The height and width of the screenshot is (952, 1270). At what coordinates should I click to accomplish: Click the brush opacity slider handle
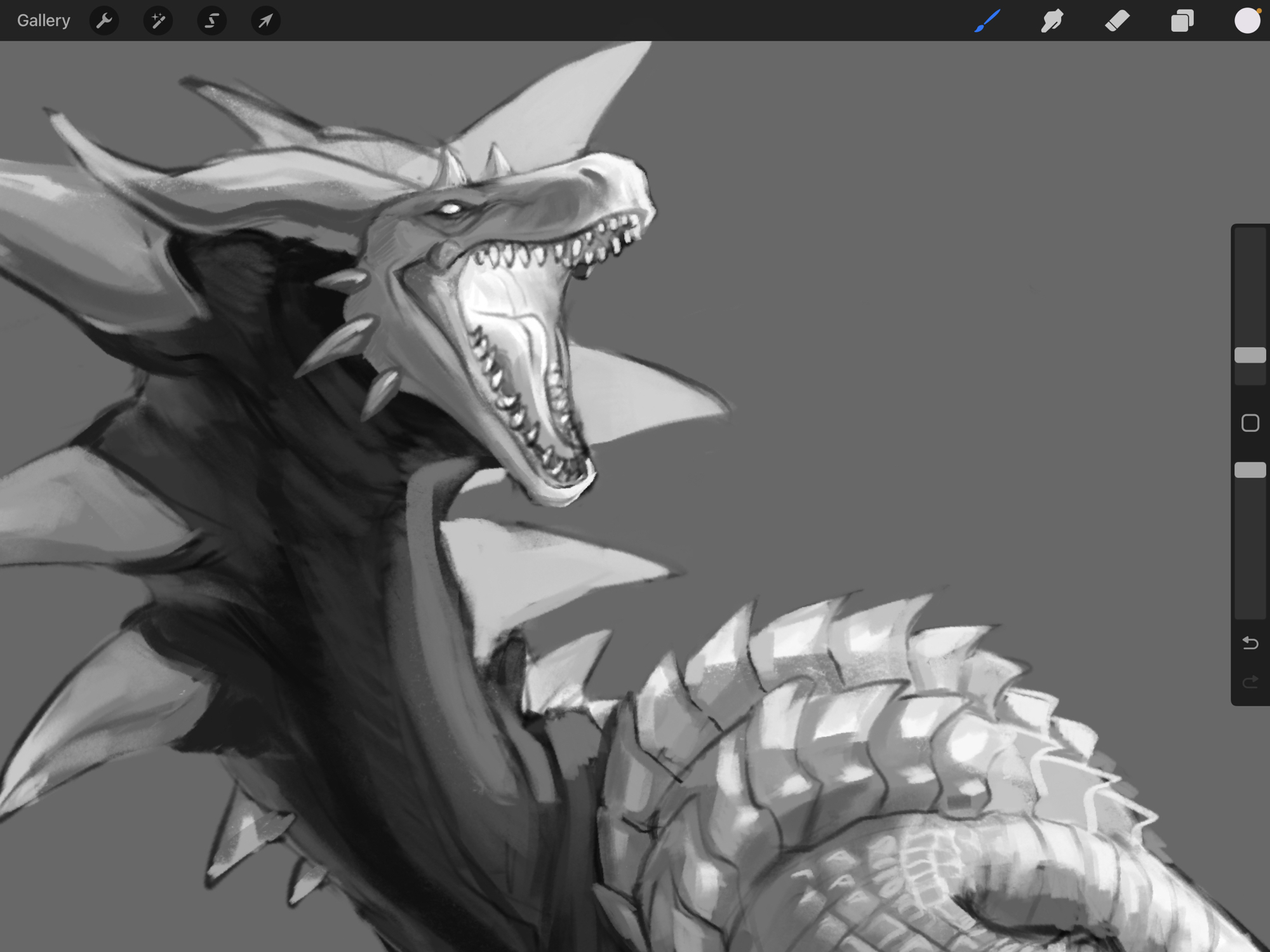tap(1250, 470)
